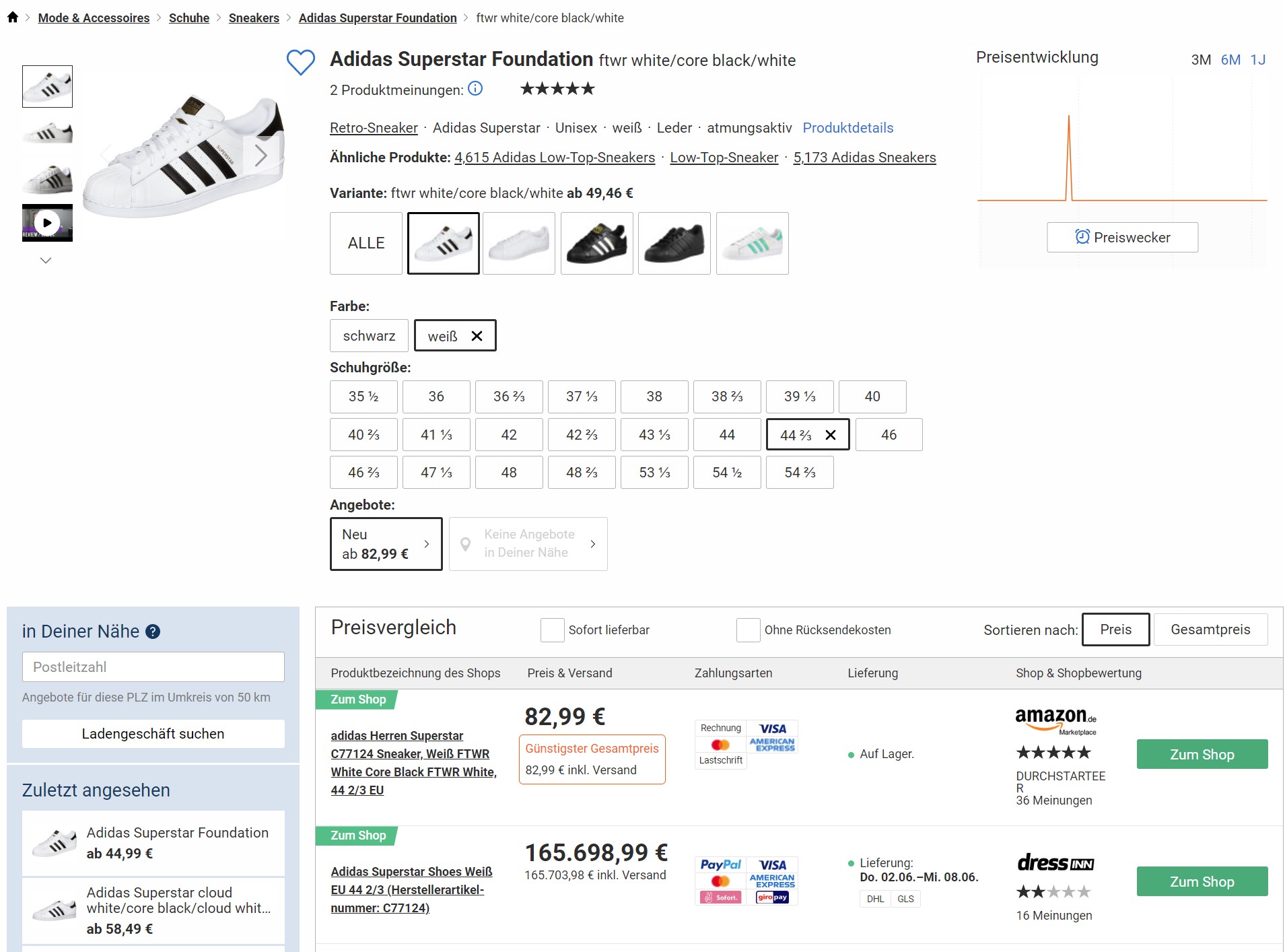Viewport: 1285px width, 952px height.
Task: Select white with mint stripes variant
Action: tap(753, 243)
